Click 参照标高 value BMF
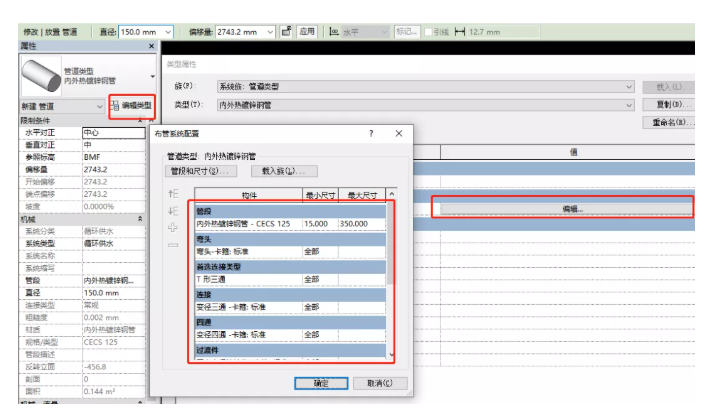The width and height of the screenshot is (723, 415). (x=113, y=157)
